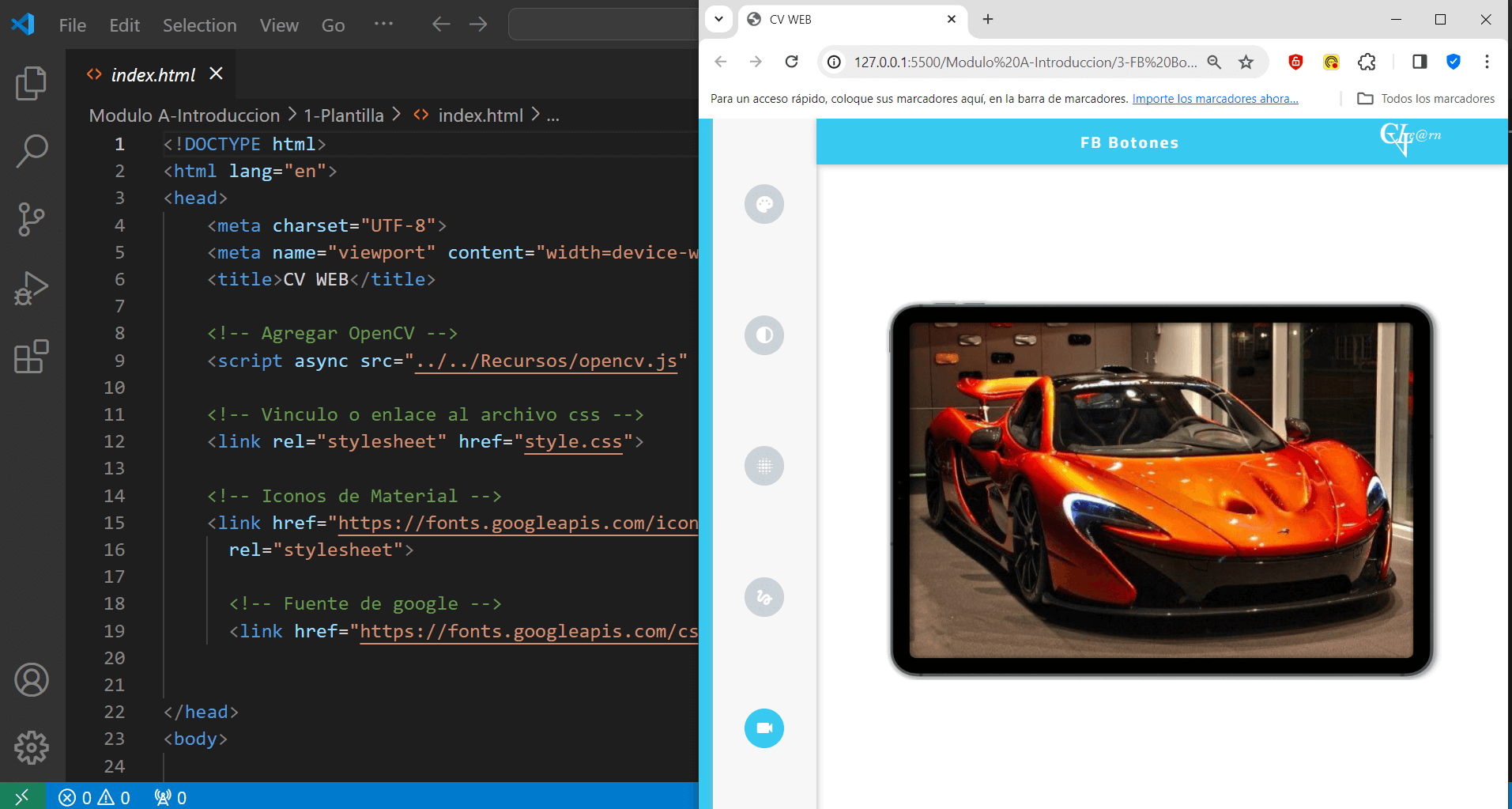Open the Source Control view
This screenshot has height=809, width=1512.
30,219
